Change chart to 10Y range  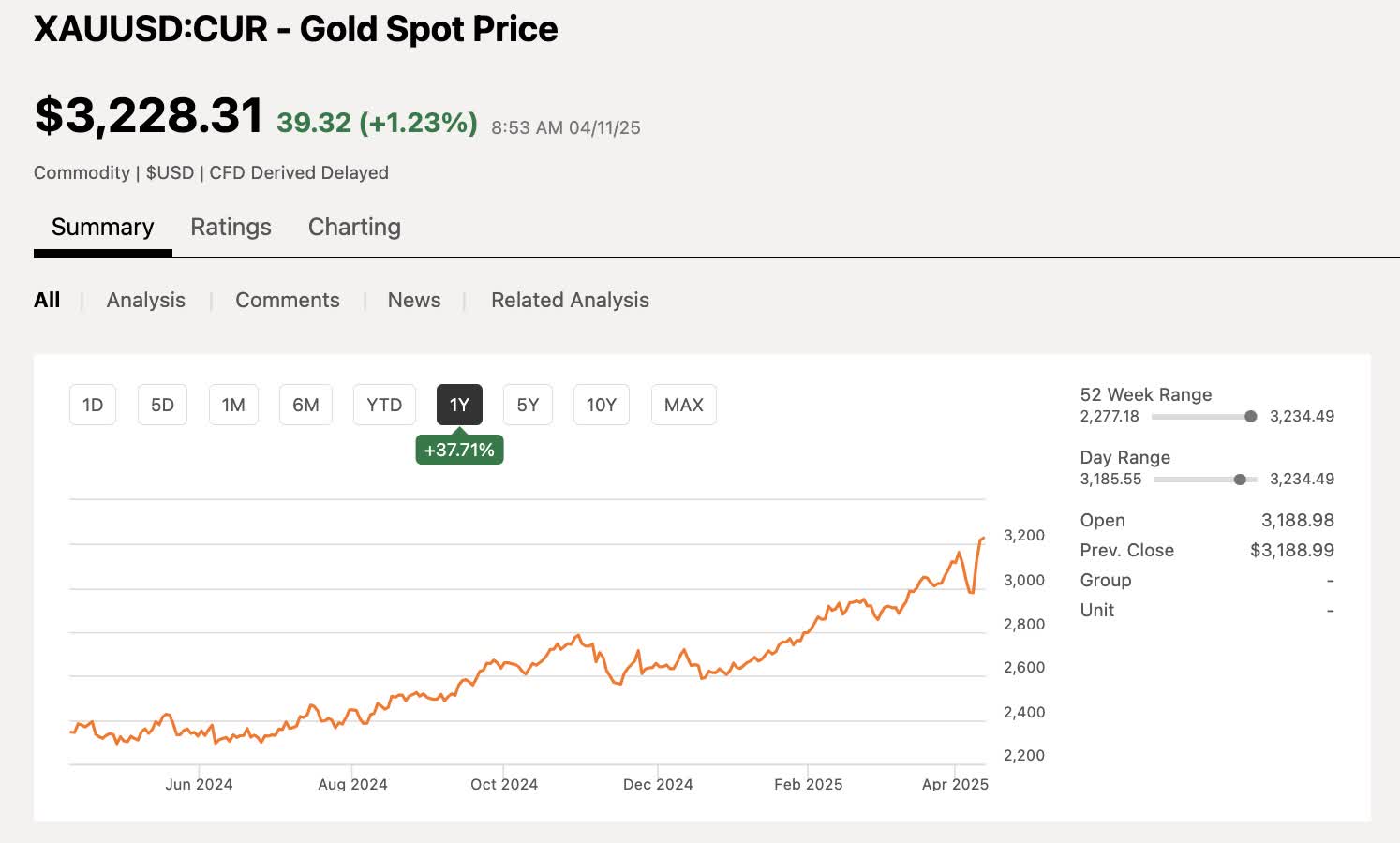(x=602, y=405)
